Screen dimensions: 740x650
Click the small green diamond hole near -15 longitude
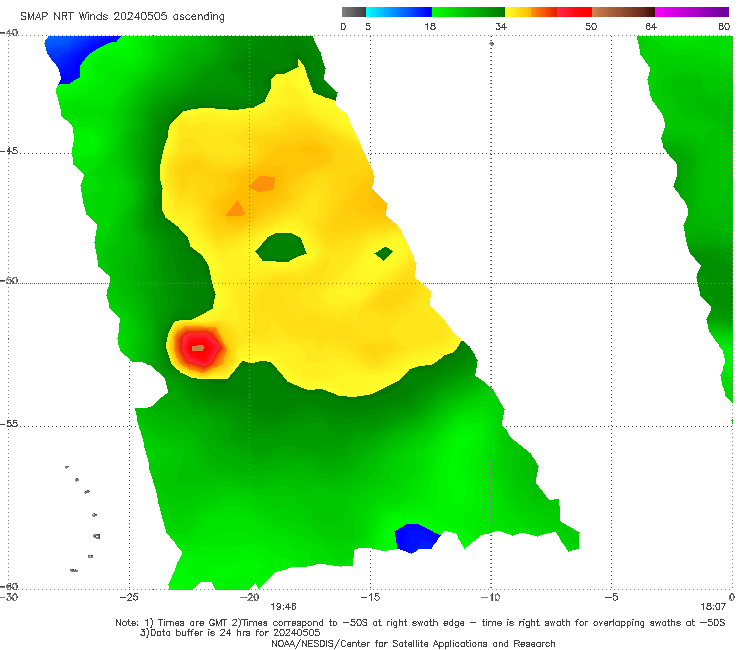click(384, 253)
